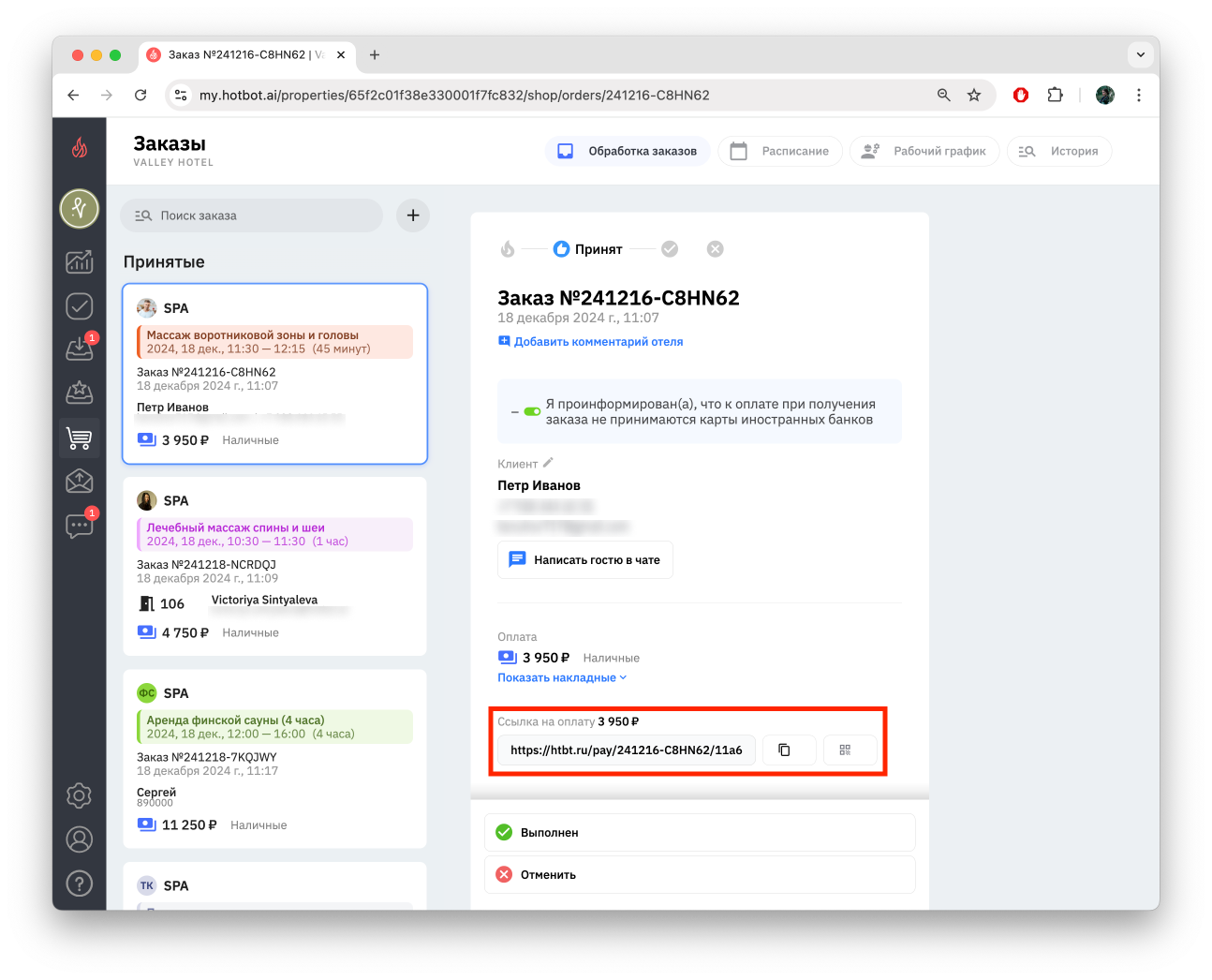Reload the browser page
Screen dimensions: 1212x980
(x=140, y=95)
